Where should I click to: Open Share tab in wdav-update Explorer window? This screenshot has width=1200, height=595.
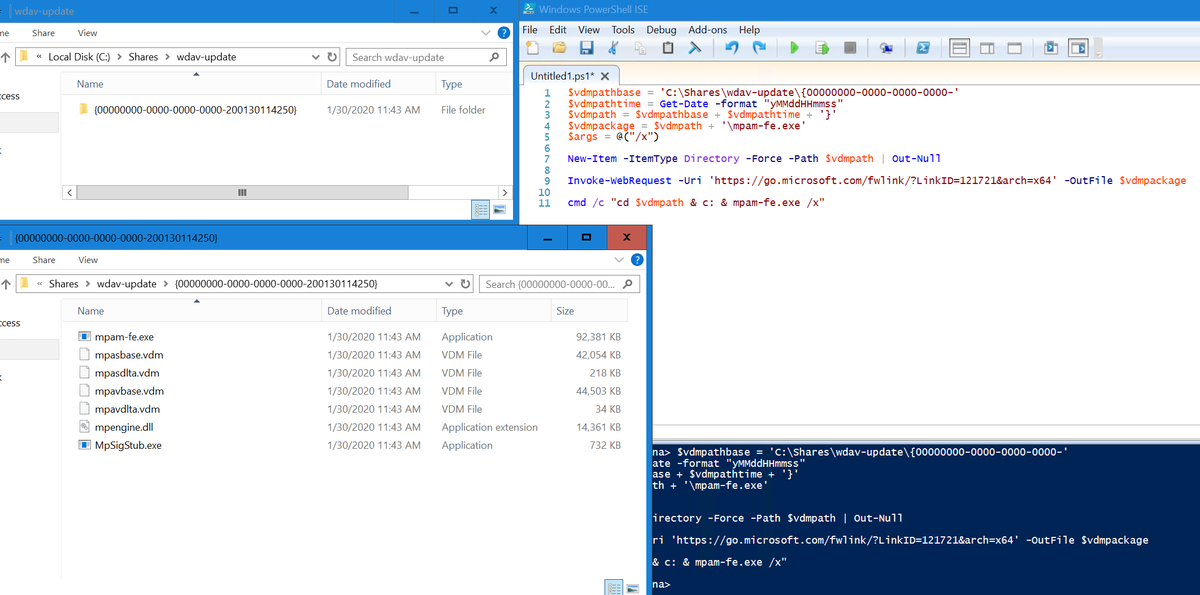pyautogui.click(x=43, y=33)
